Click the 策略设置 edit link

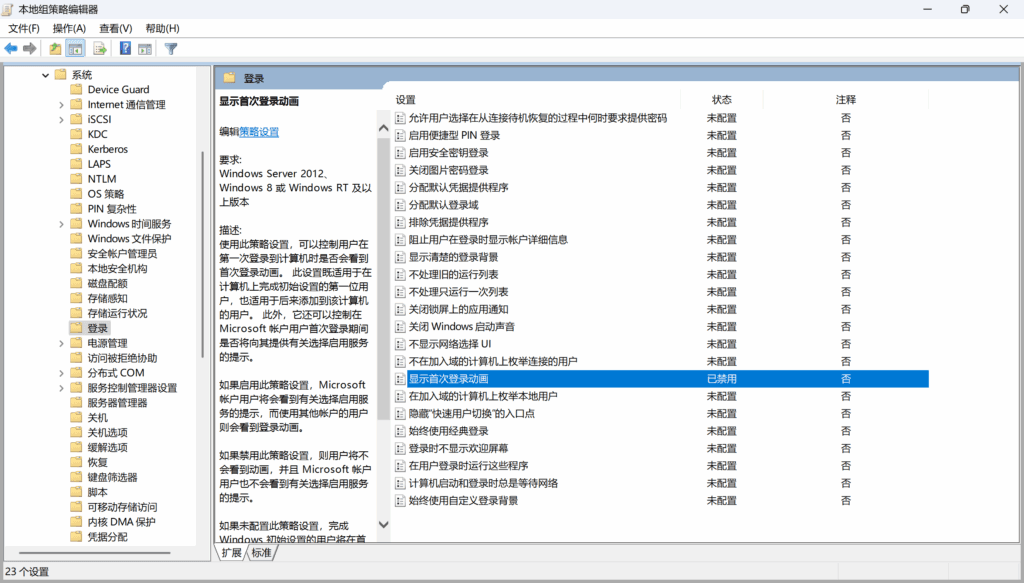click(259, 131)
